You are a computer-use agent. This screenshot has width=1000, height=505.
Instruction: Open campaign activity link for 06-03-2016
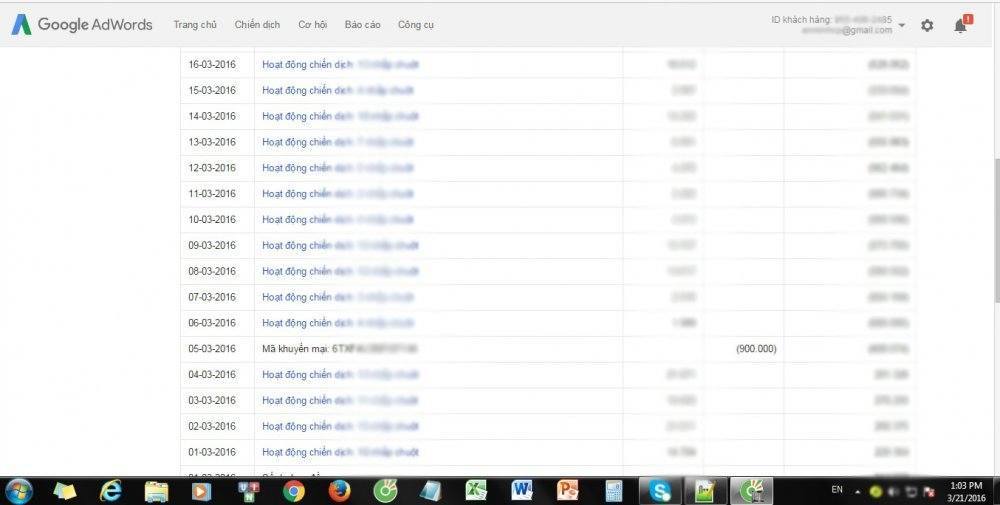pos(338,323)
